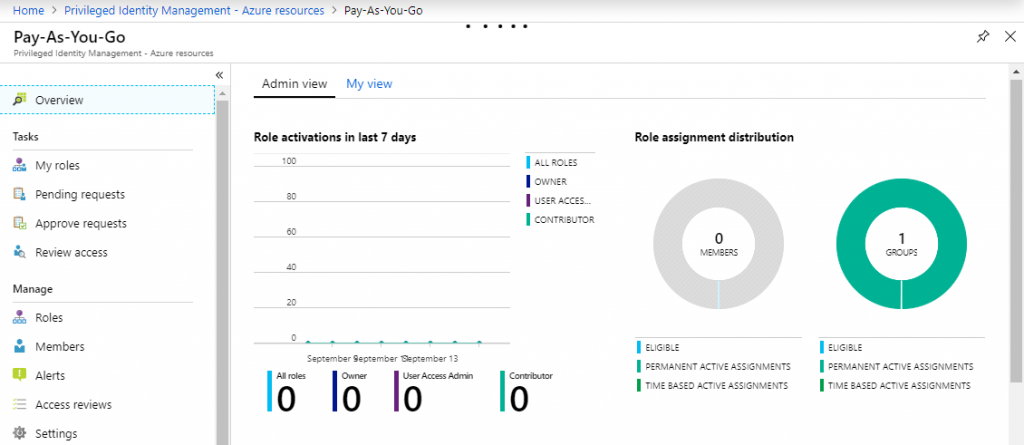This screenshot has height=445, width=1024.
Task: Click the green Groups donut chart
Action: [901, 244]
